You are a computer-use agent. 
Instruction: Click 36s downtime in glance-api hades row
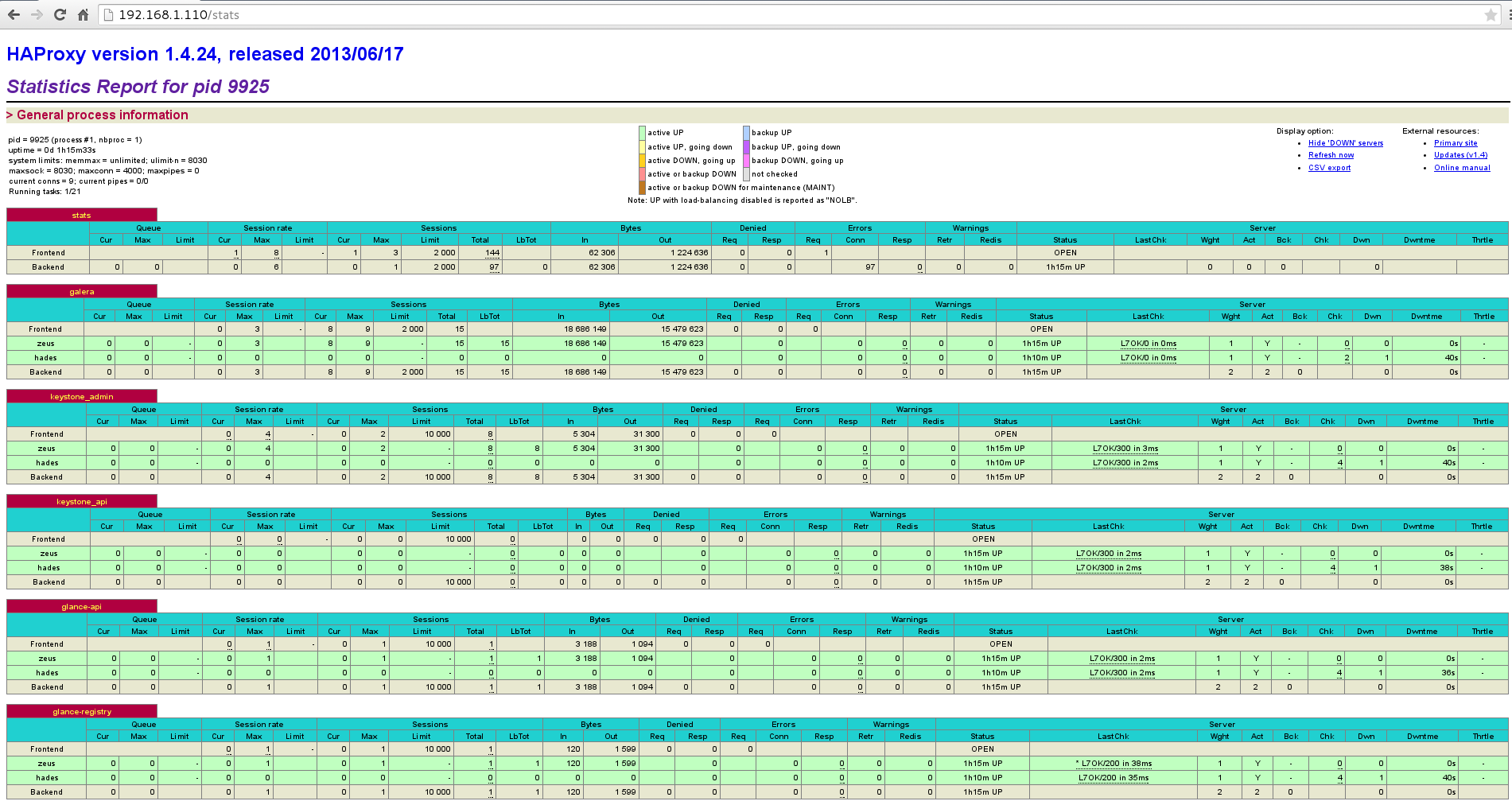pos(1448,673)
